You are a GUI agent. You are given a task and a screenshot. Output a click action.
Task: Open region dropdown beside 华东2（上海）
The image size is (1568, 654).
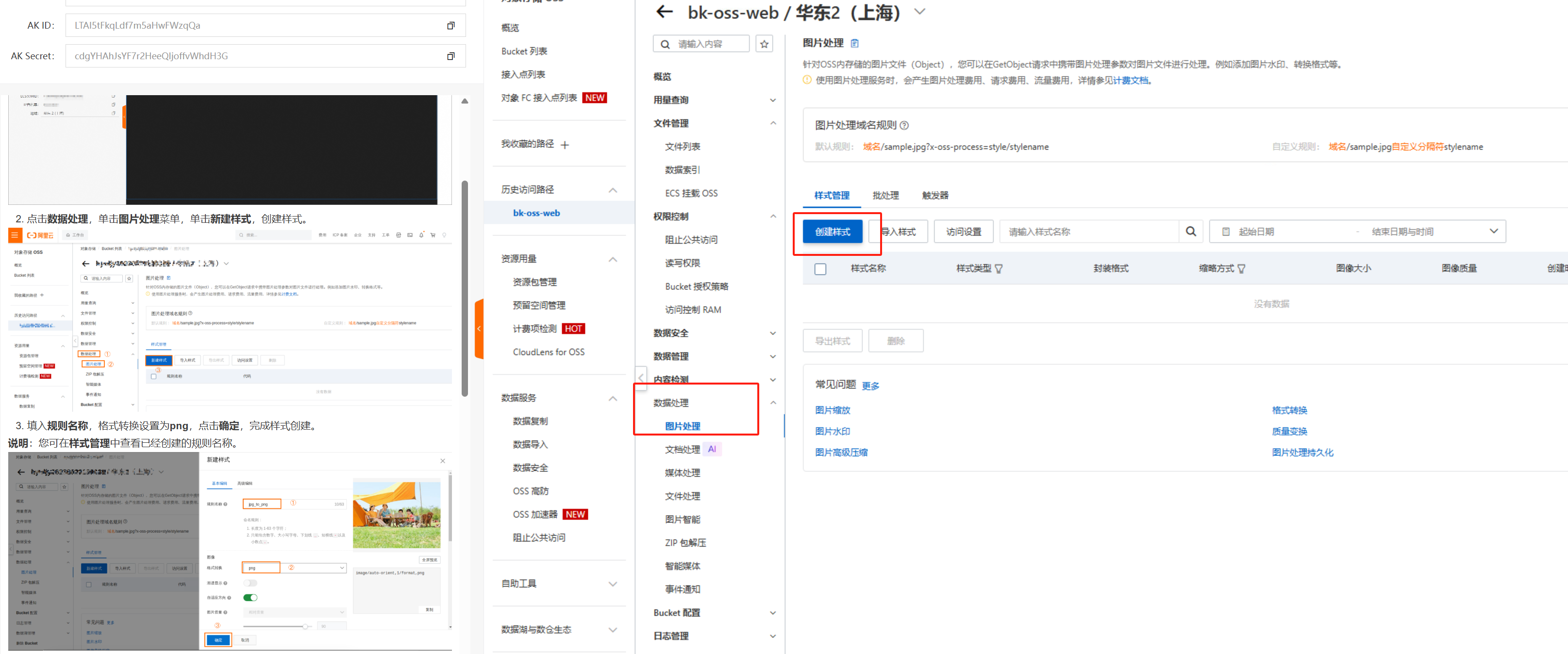919,12
